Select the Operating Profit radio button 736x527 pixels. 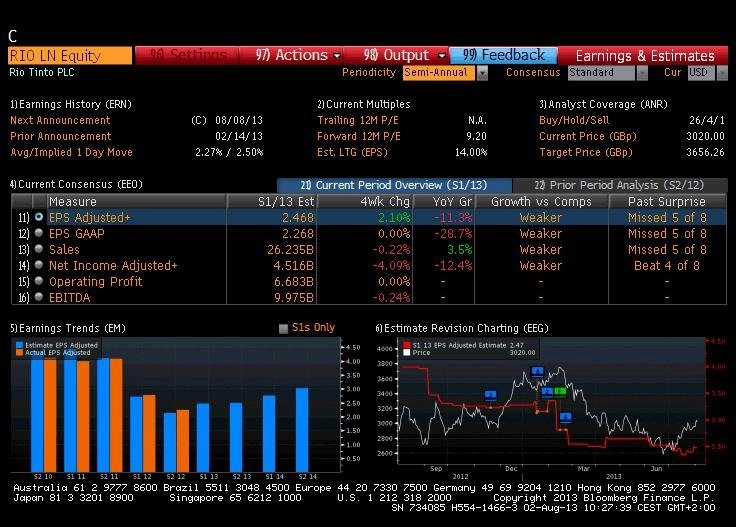[39, 281]
